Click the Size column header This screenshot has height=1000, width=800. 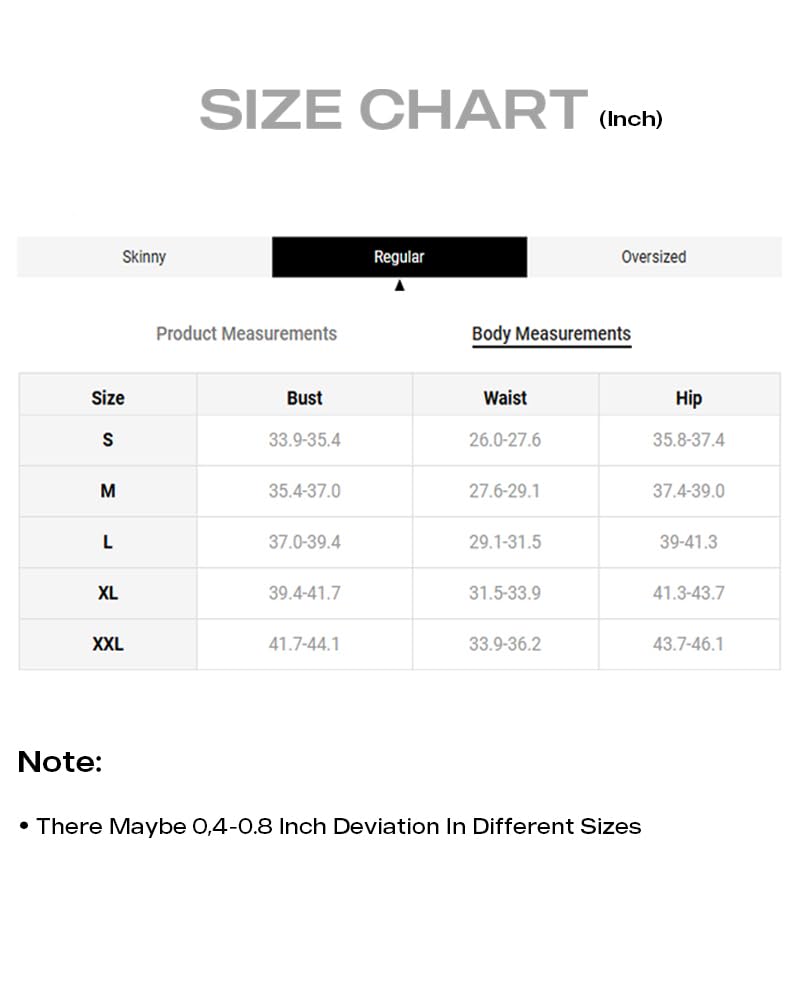click(108, 398)
